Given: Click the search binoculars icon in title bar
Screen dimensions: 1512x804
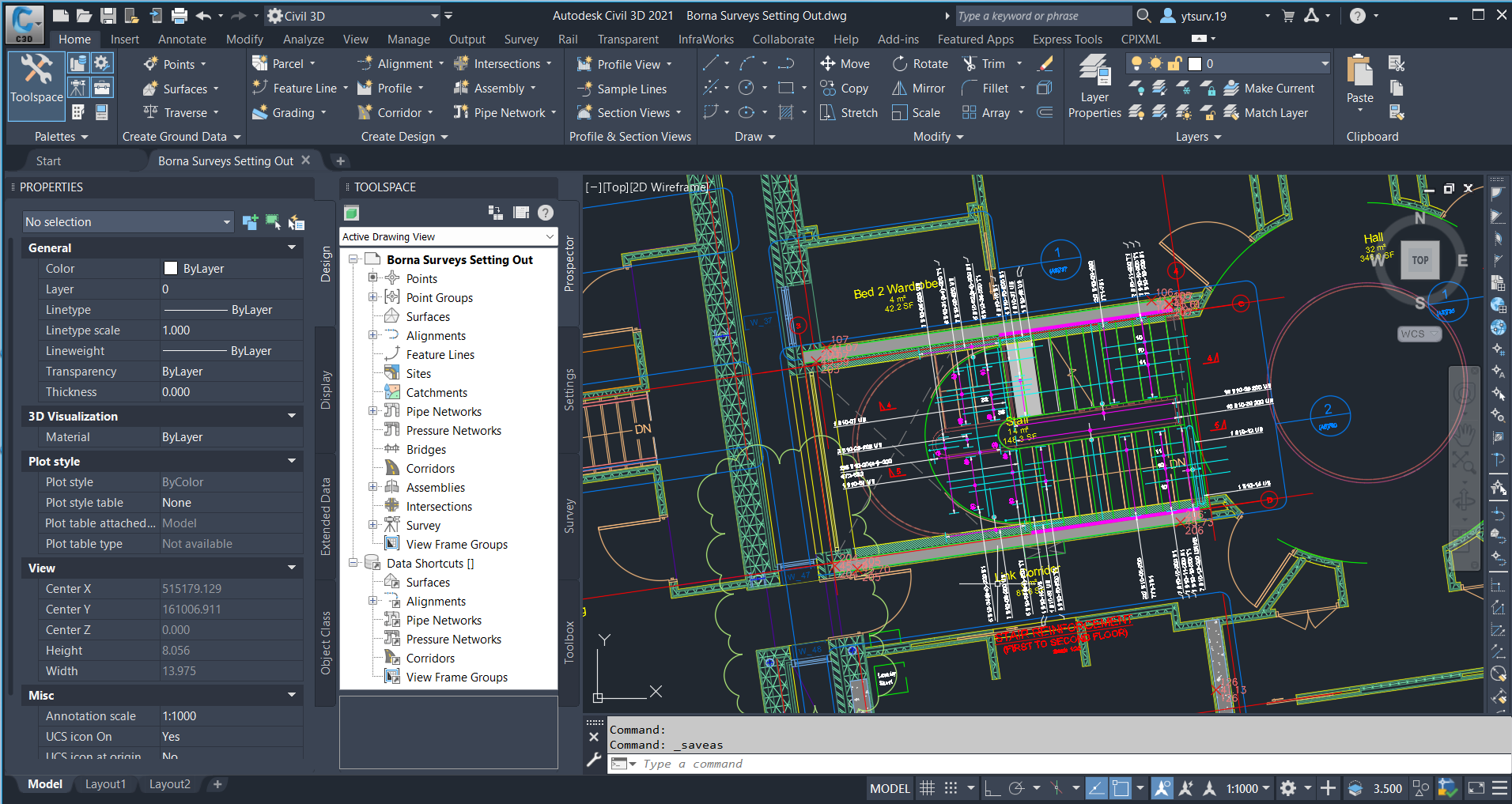Looking at the screenshot, I should pos(1143,16).
